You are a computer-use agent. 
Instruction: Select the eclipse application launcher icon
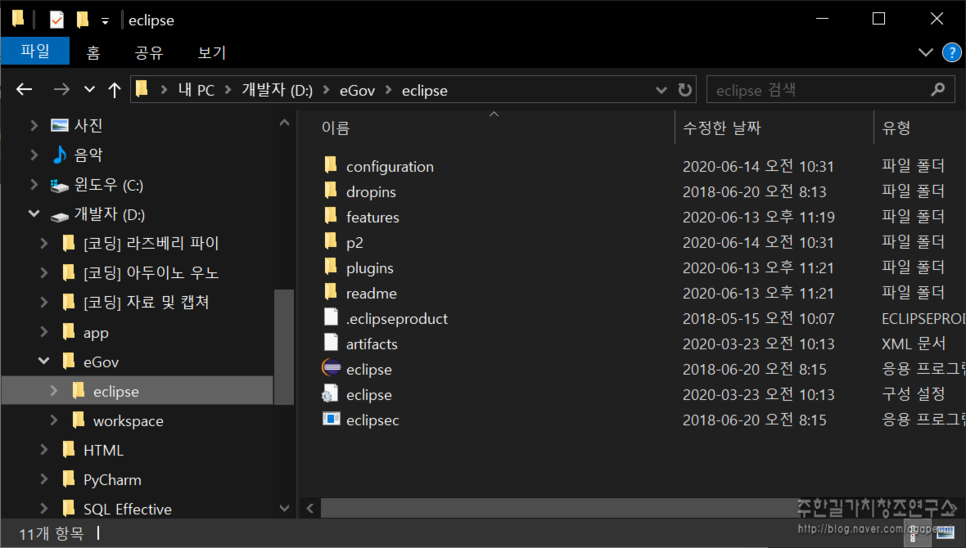pos(331,368)
